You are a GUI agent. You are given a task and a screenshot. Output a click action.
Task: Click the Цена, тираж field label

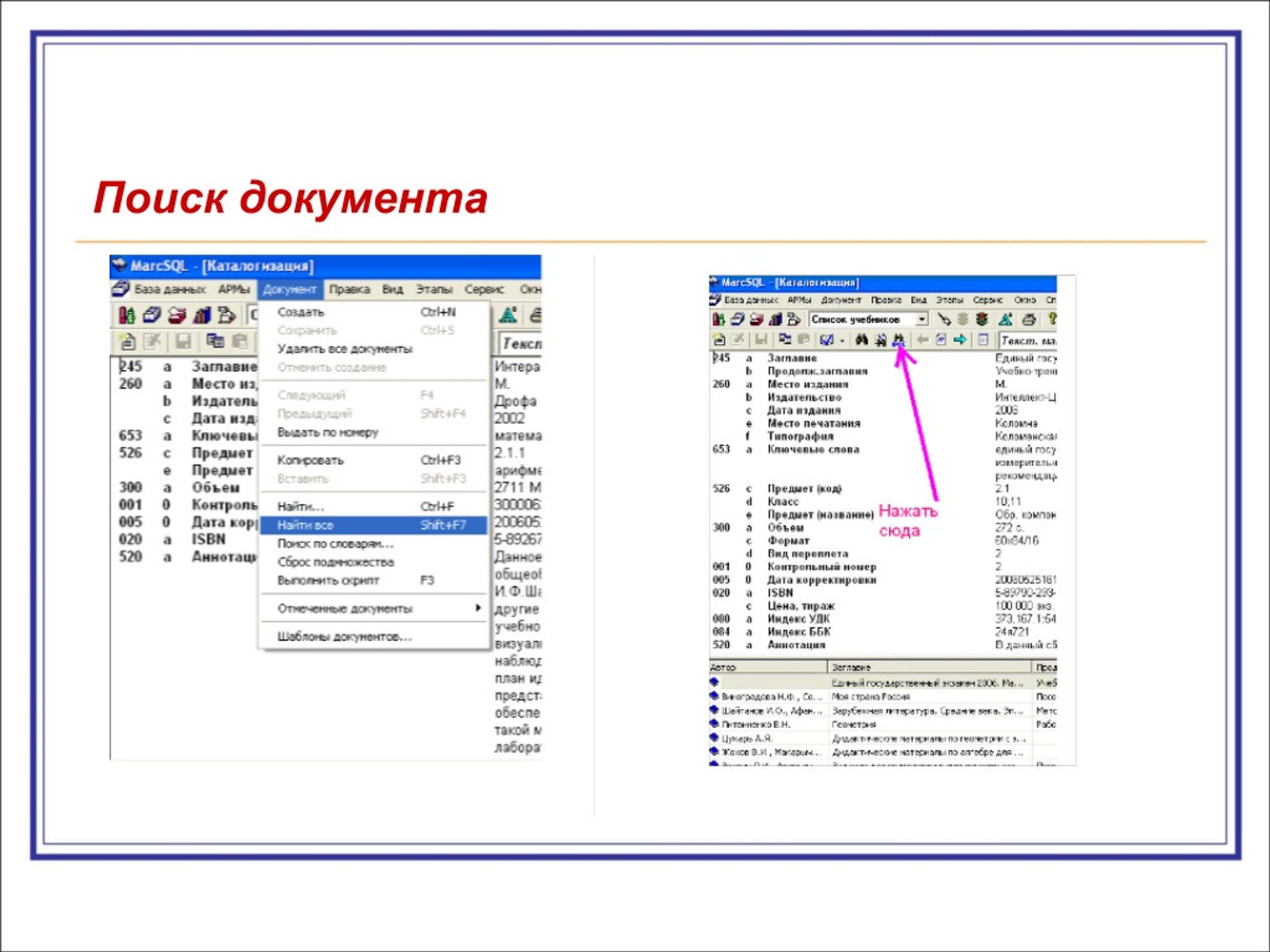point(802,606)
